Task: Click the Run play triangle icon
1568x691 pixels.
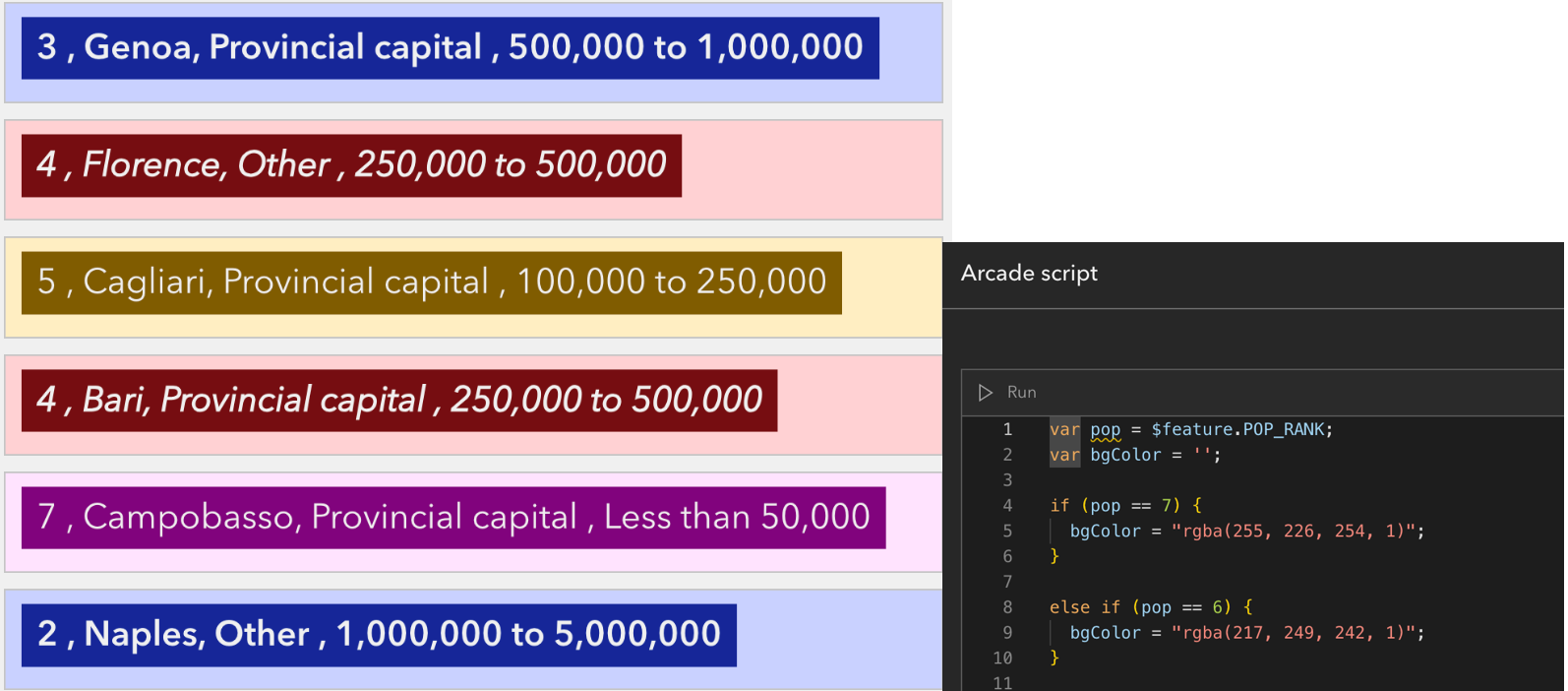Action: (x=986, y=393)
